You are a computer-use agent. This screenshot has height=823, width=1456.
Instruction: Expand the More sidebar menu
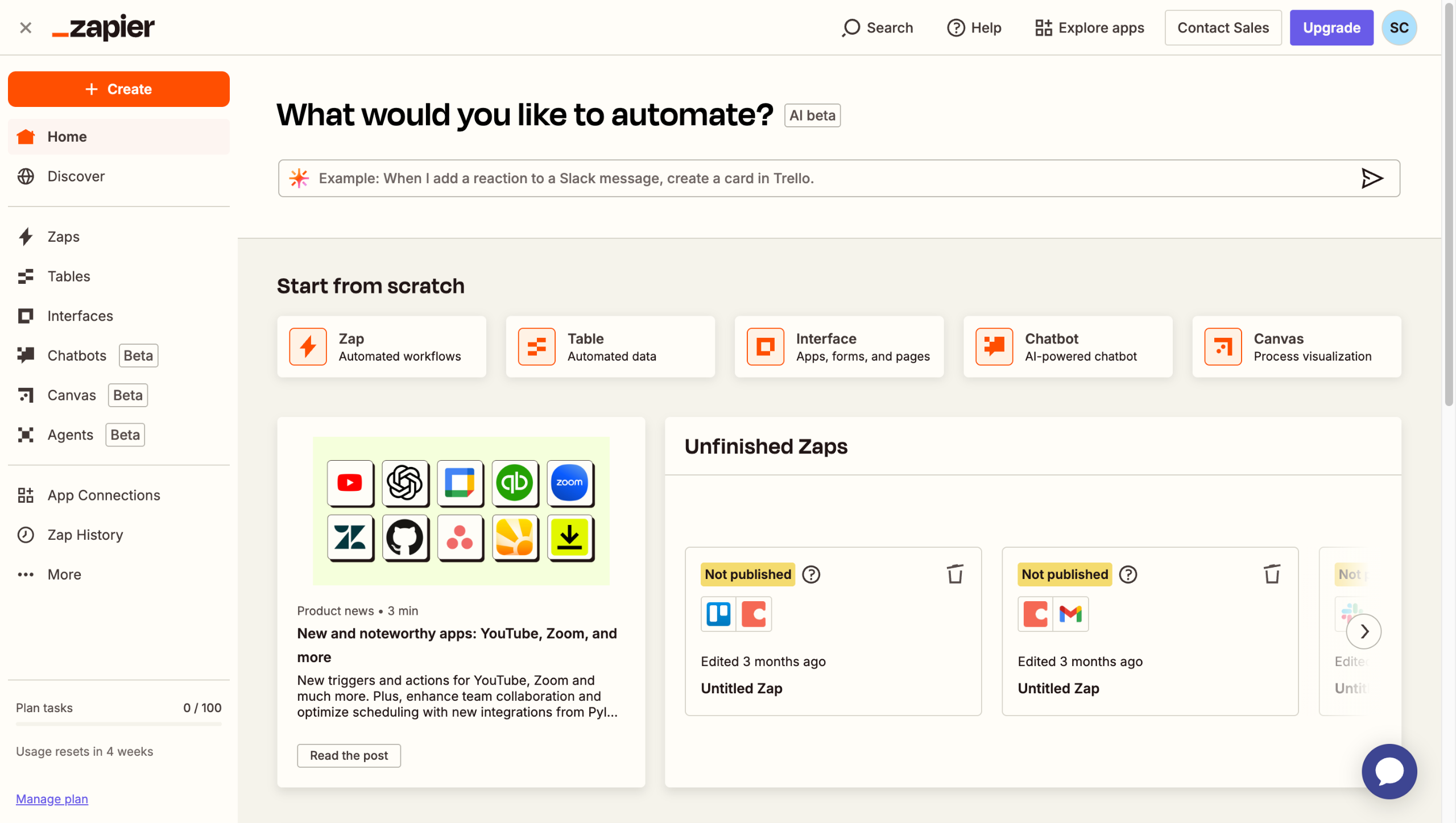click(x=64, y=574)
